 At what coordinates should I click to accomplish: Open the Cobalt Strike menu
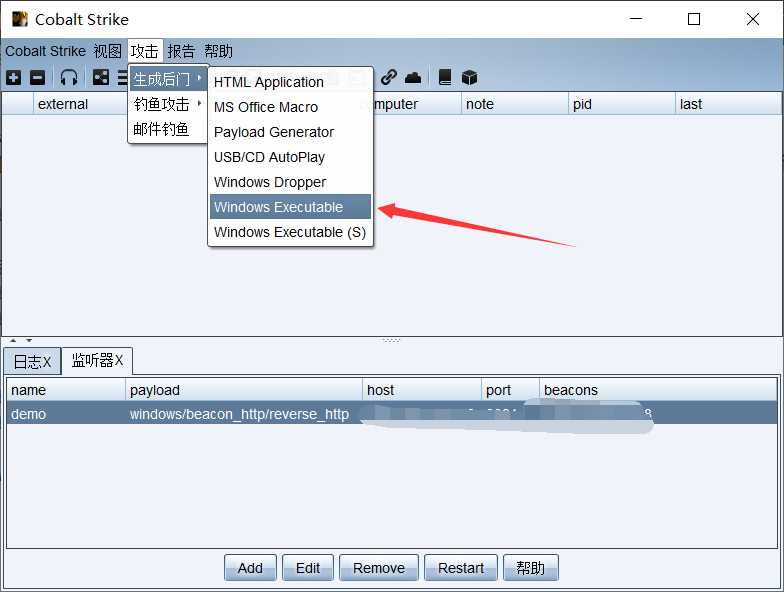tap(46, 51)
